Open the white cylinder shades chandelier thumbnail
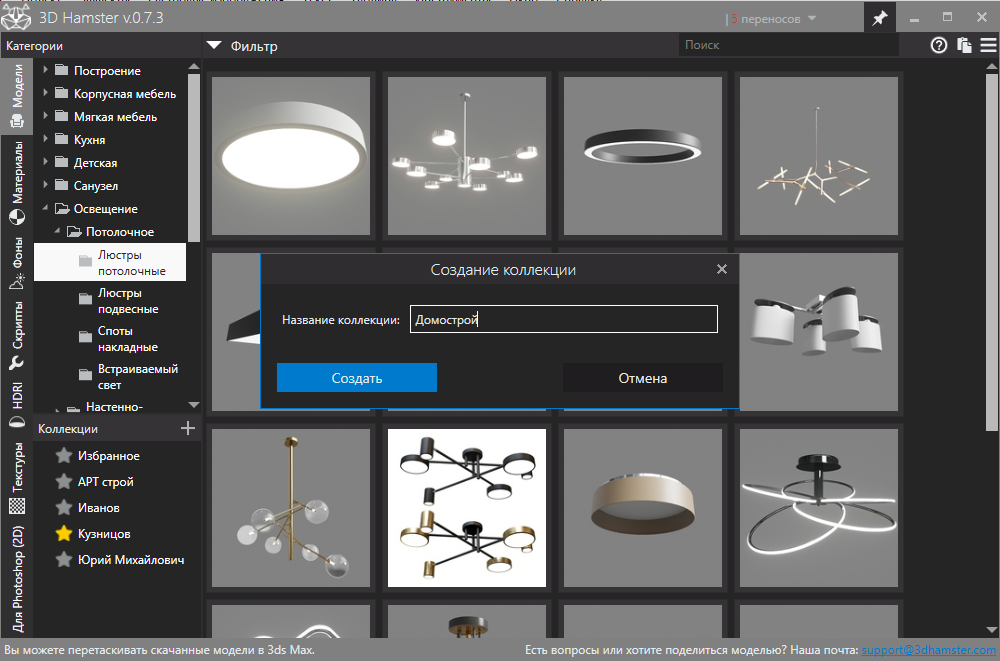This screenshot has height=661, width=1000. tap(819, 332)
